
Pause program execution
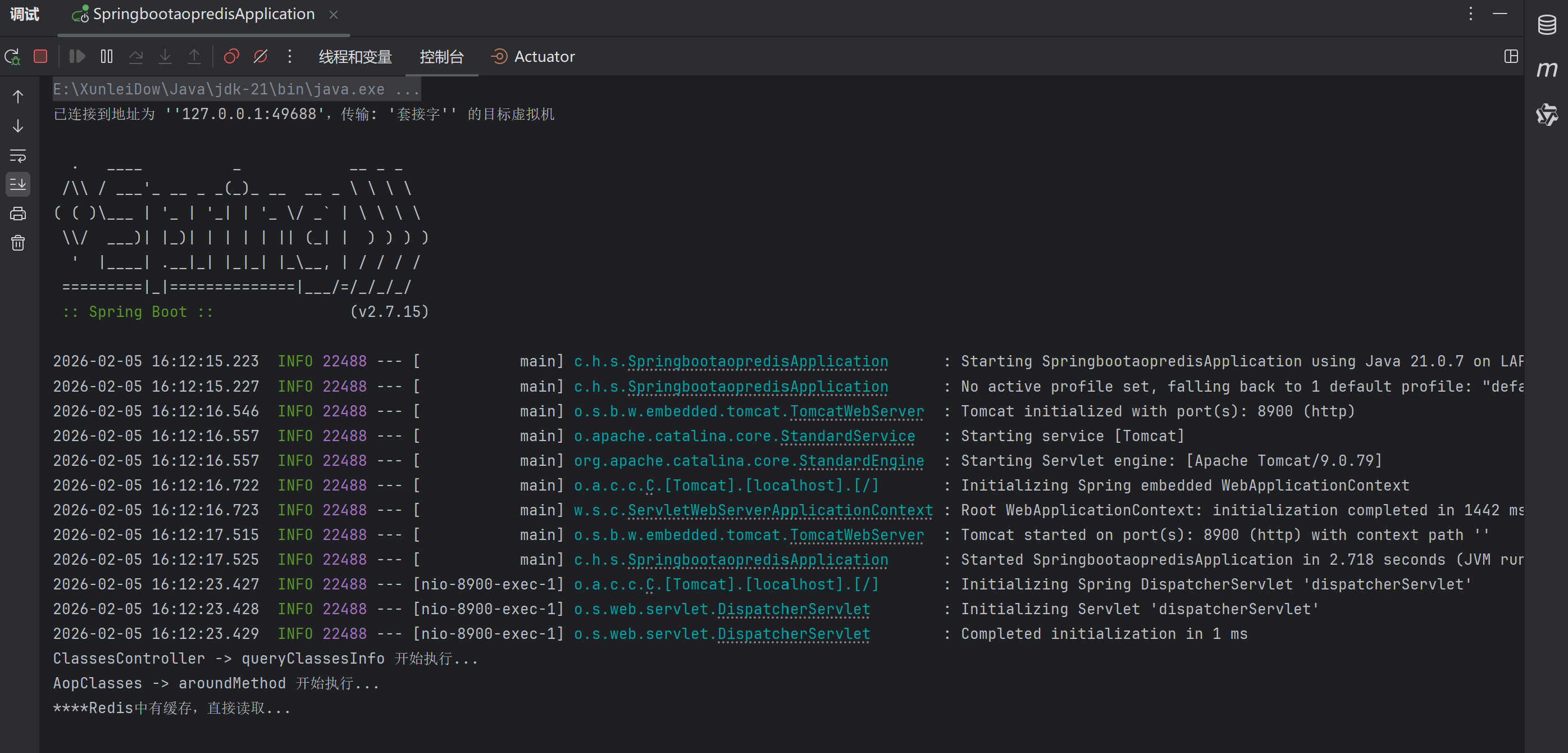coord(107,57)
